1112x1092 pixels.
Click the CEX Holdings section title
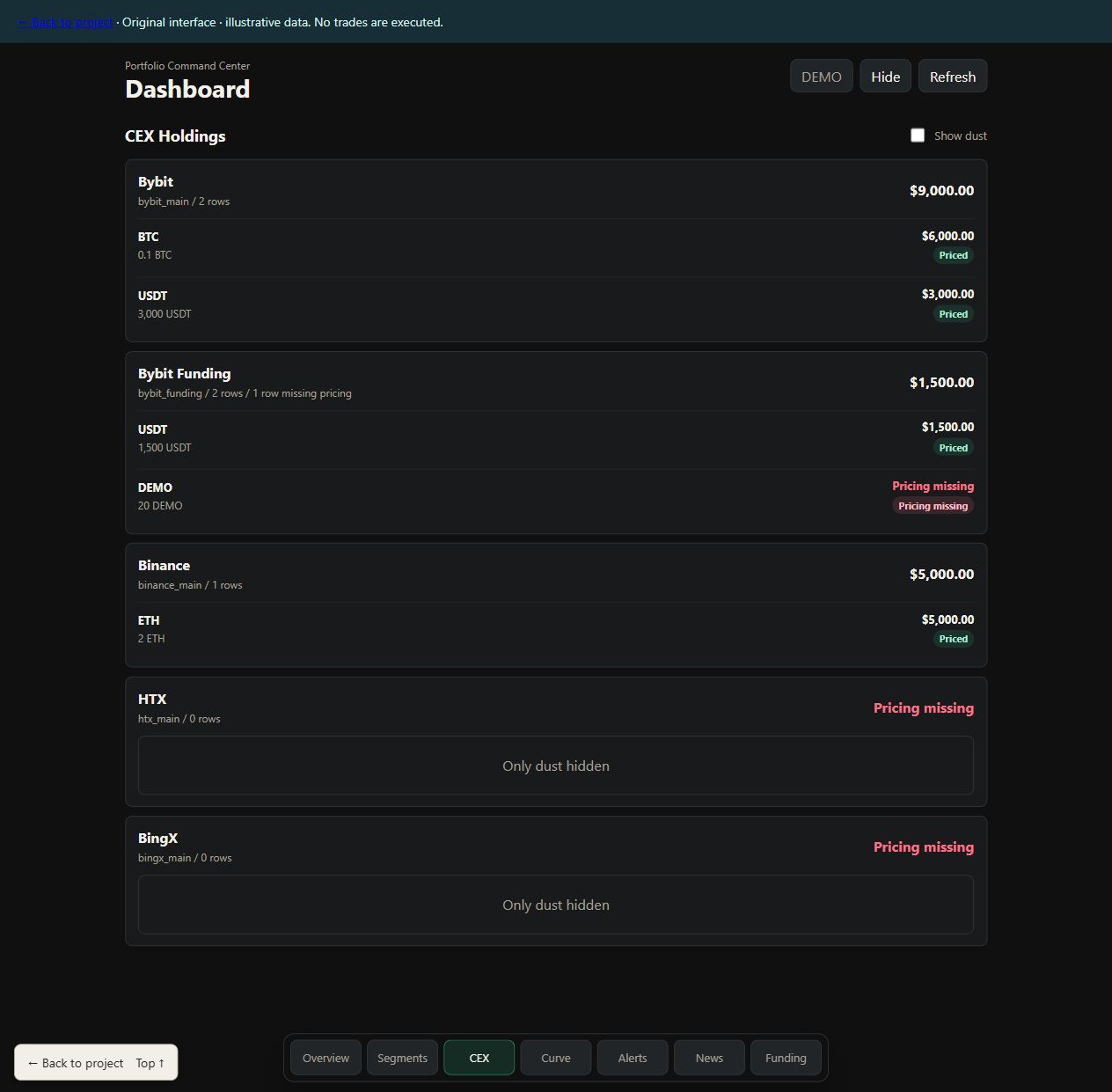[175, 136]
